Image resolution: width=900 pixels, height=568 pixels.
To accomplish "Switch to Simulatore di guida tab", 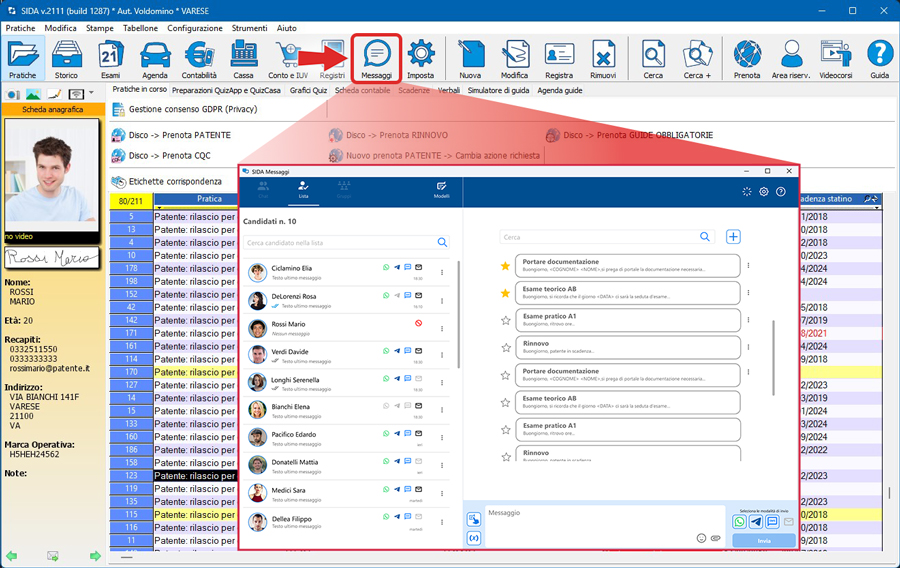I will (497, 90).
